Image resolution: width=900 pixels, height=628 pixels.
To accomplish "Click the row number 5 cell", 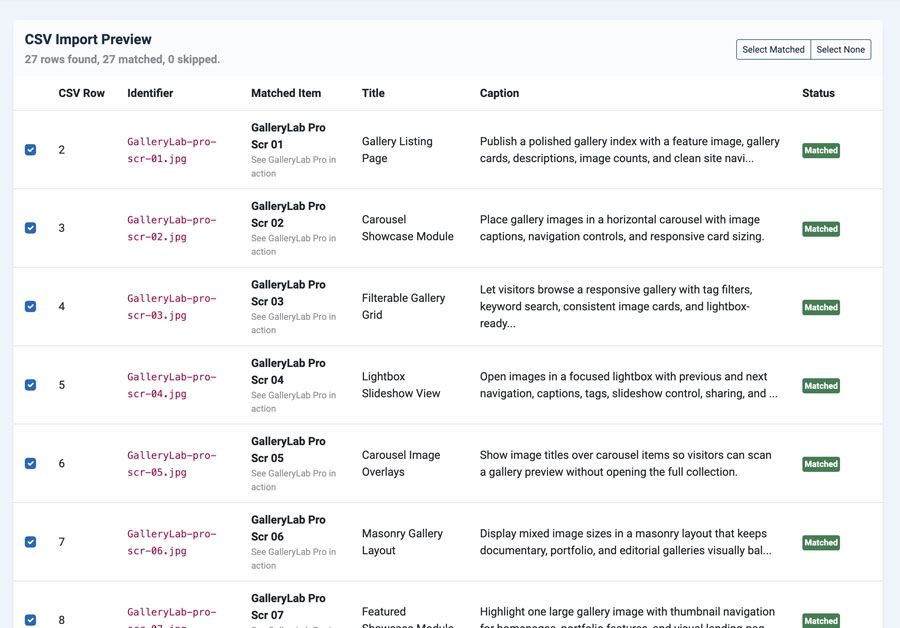I will tap(61, 385).
